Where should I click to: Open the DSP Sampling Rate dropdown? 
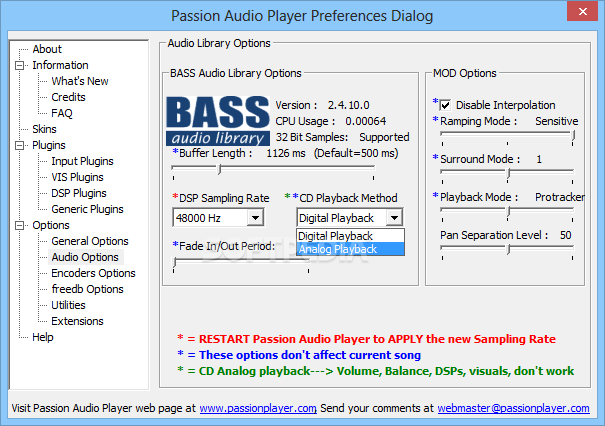255,218
